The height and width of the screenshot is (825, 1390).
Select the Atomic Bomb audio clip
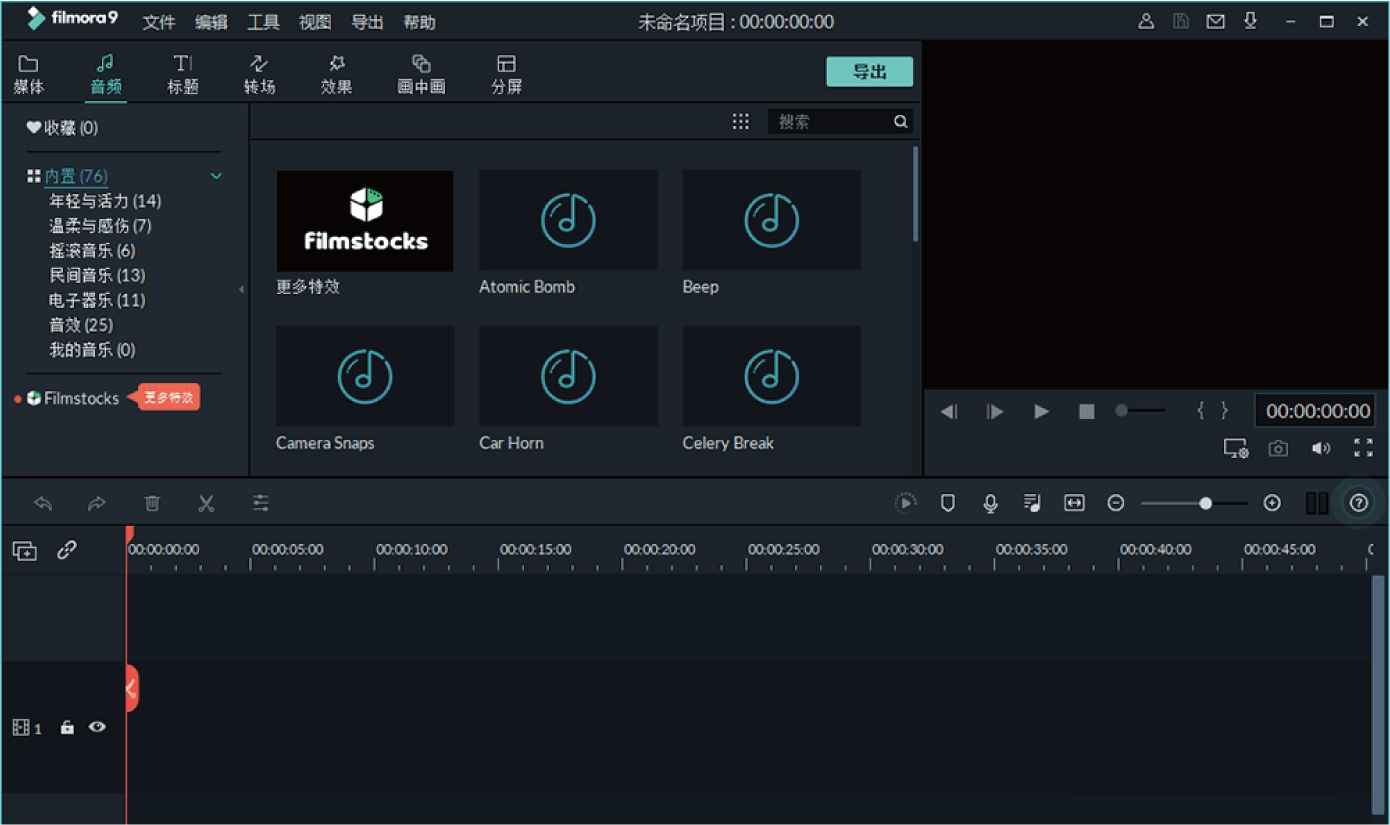[568, 220]
